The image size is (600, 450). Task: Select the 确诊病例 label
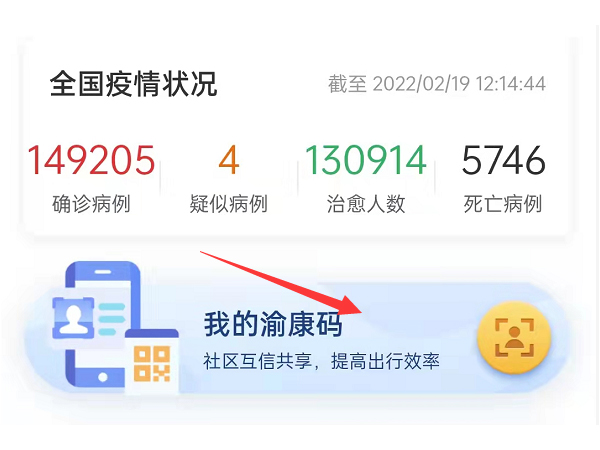[x=91, y=204]
